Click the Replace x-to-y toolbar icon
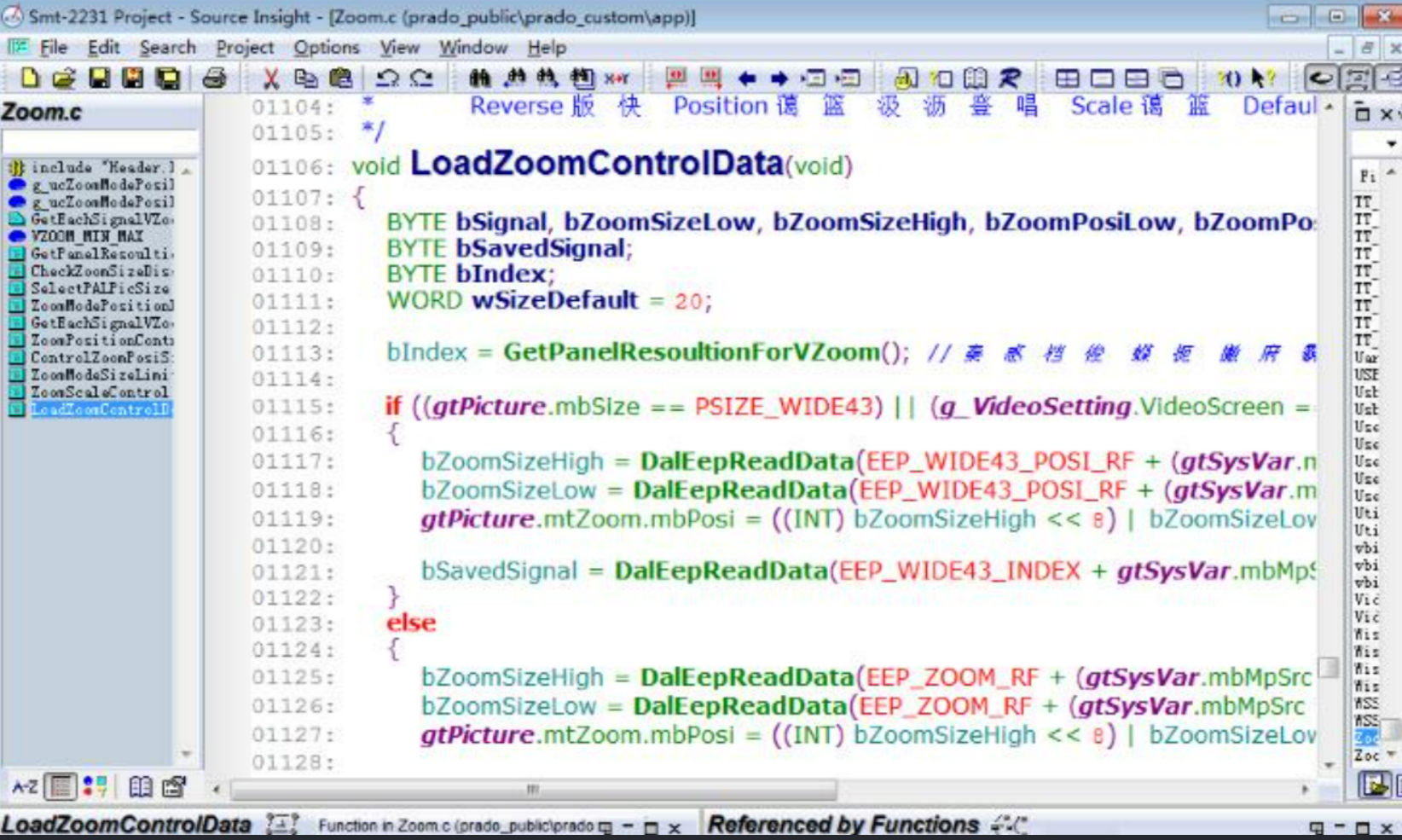This screenshot has width=1402, height=840. [617, 78]
